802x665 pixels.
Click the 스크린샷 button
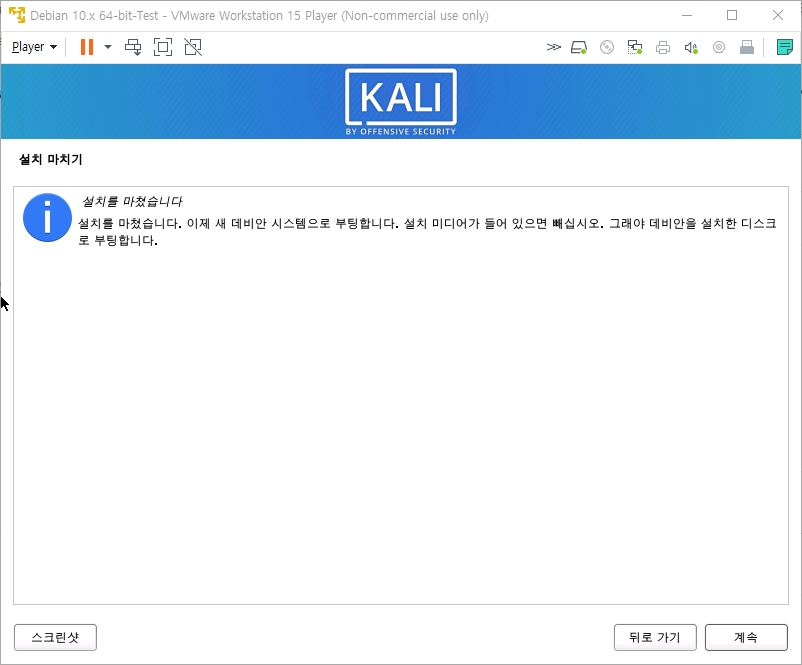(55, 637)
